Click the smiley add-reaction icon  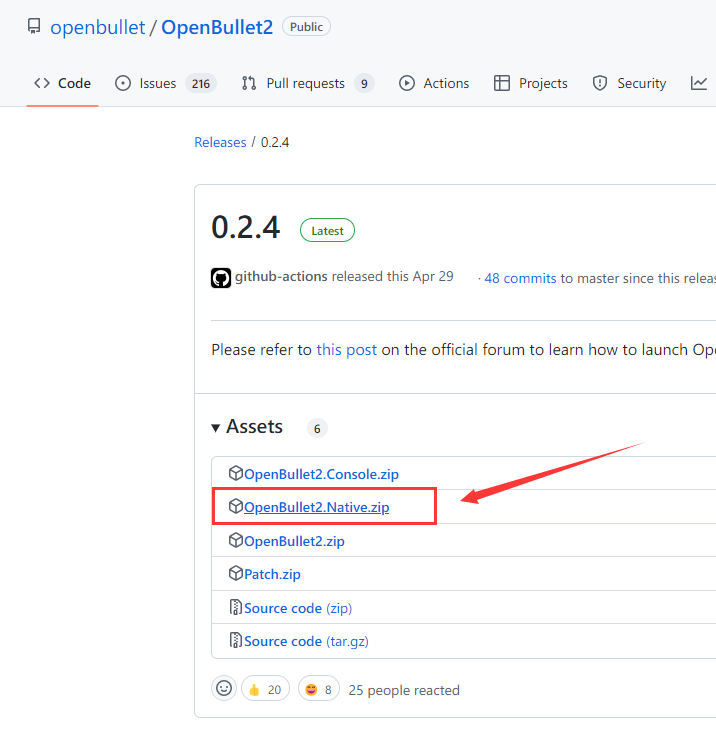coord(224,689)
